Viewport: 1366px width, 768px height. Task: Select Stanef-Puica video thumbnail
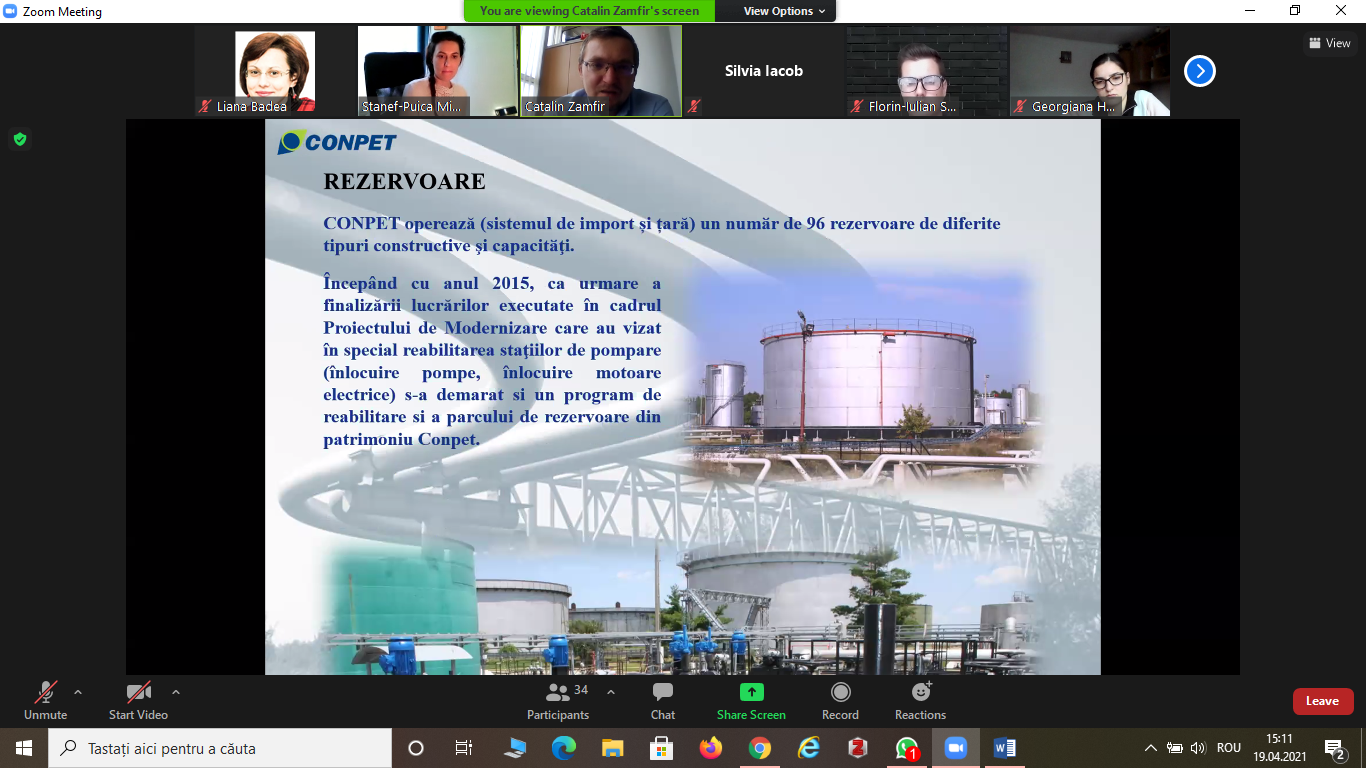click(x=438, y=71)
